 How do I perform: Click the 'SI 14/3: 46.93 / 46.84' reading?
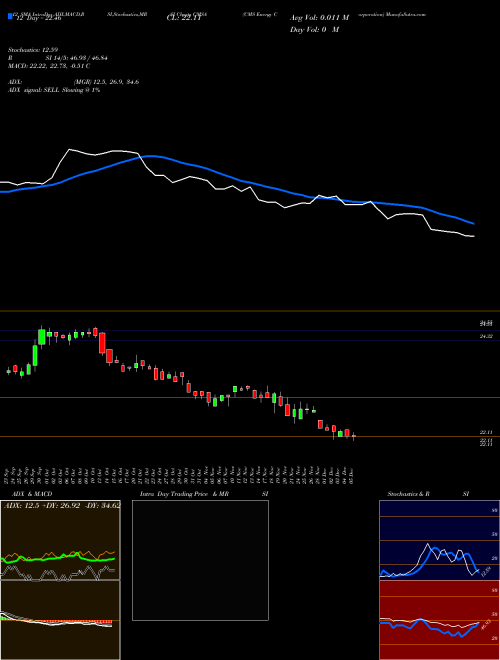click(77, 58)
